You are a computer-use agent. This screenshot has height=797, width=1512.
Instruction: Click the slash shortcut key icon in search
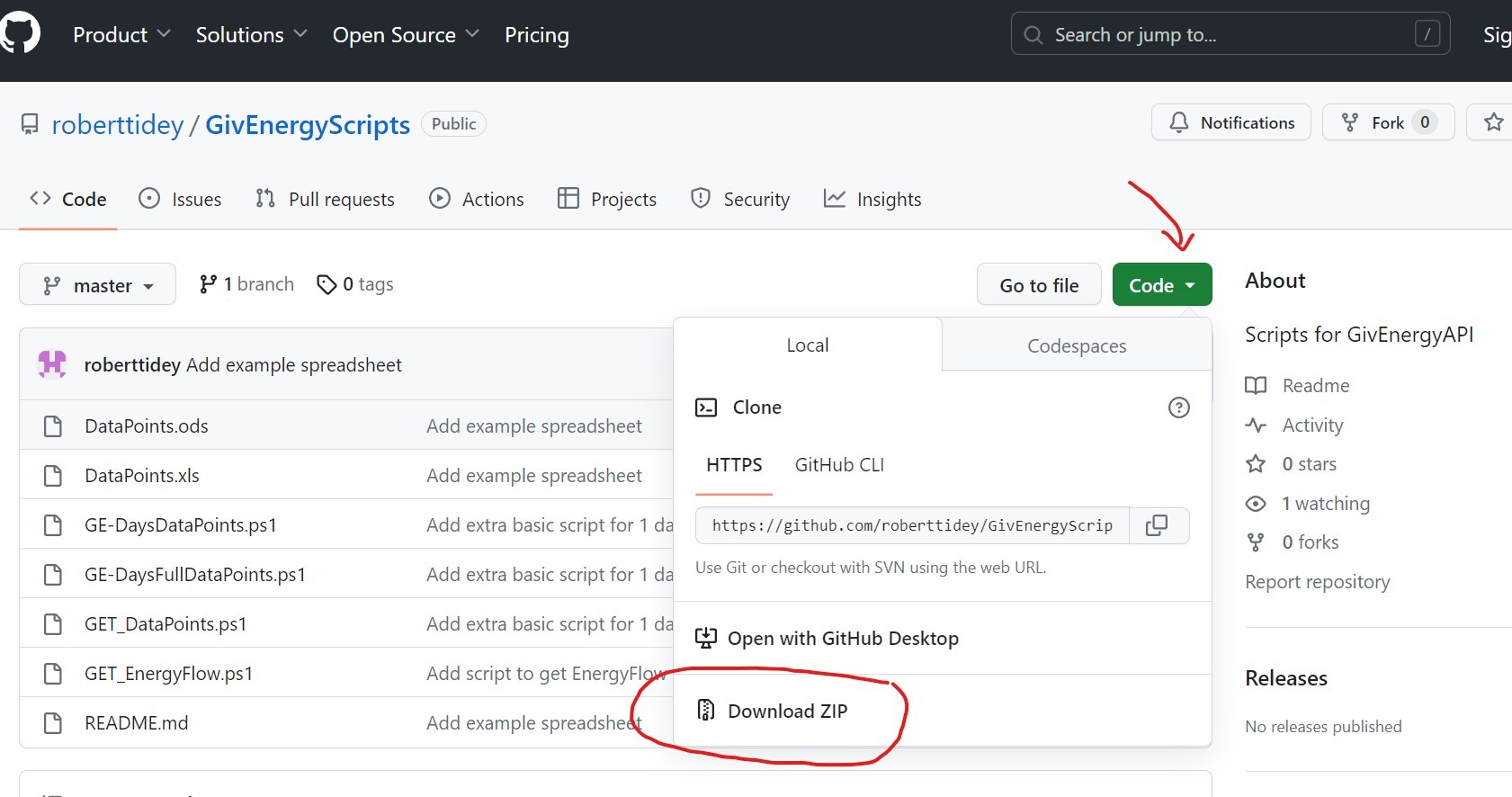[1427, 34]
